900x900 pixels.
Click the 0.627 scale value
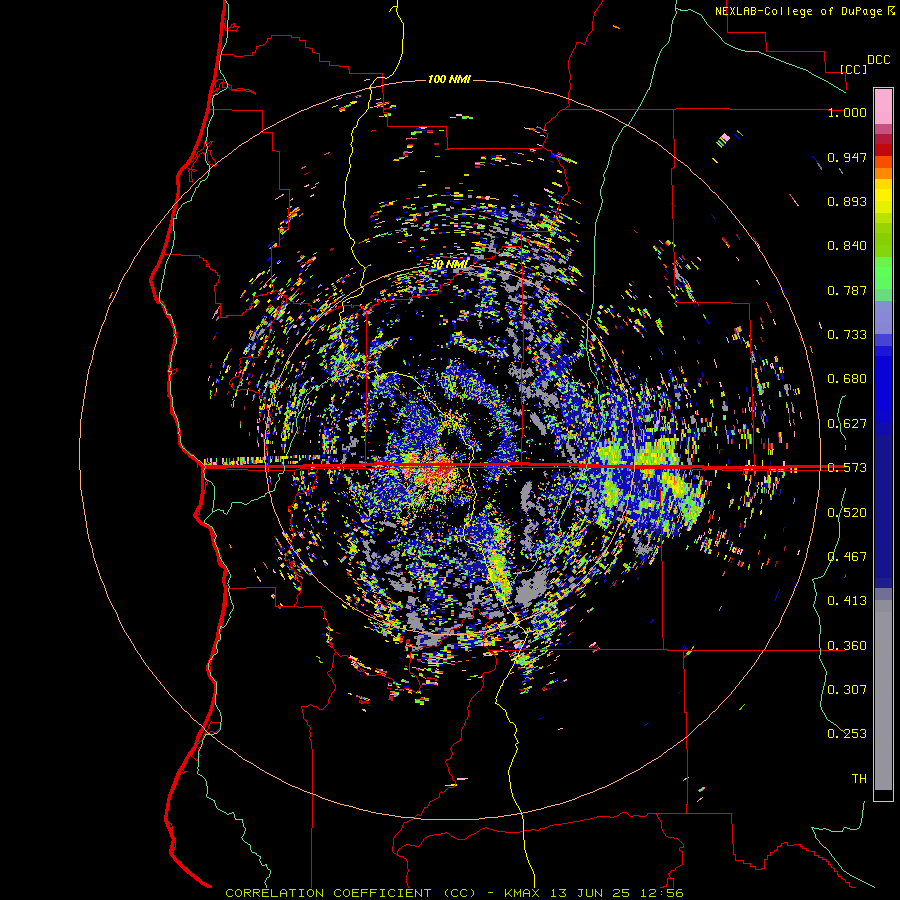[847, 424]
